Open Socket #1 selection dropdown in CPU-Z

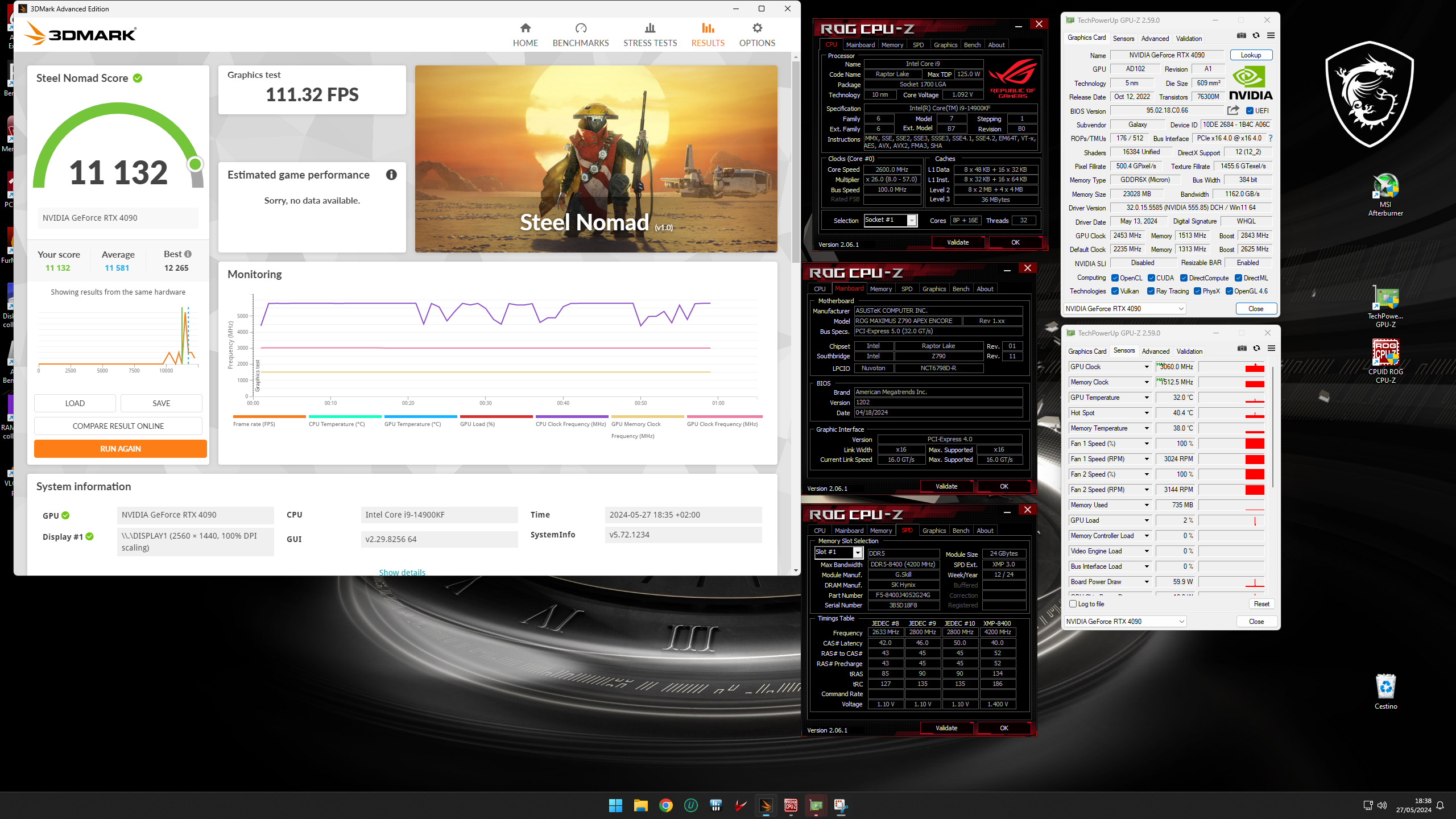click(891, 220)
